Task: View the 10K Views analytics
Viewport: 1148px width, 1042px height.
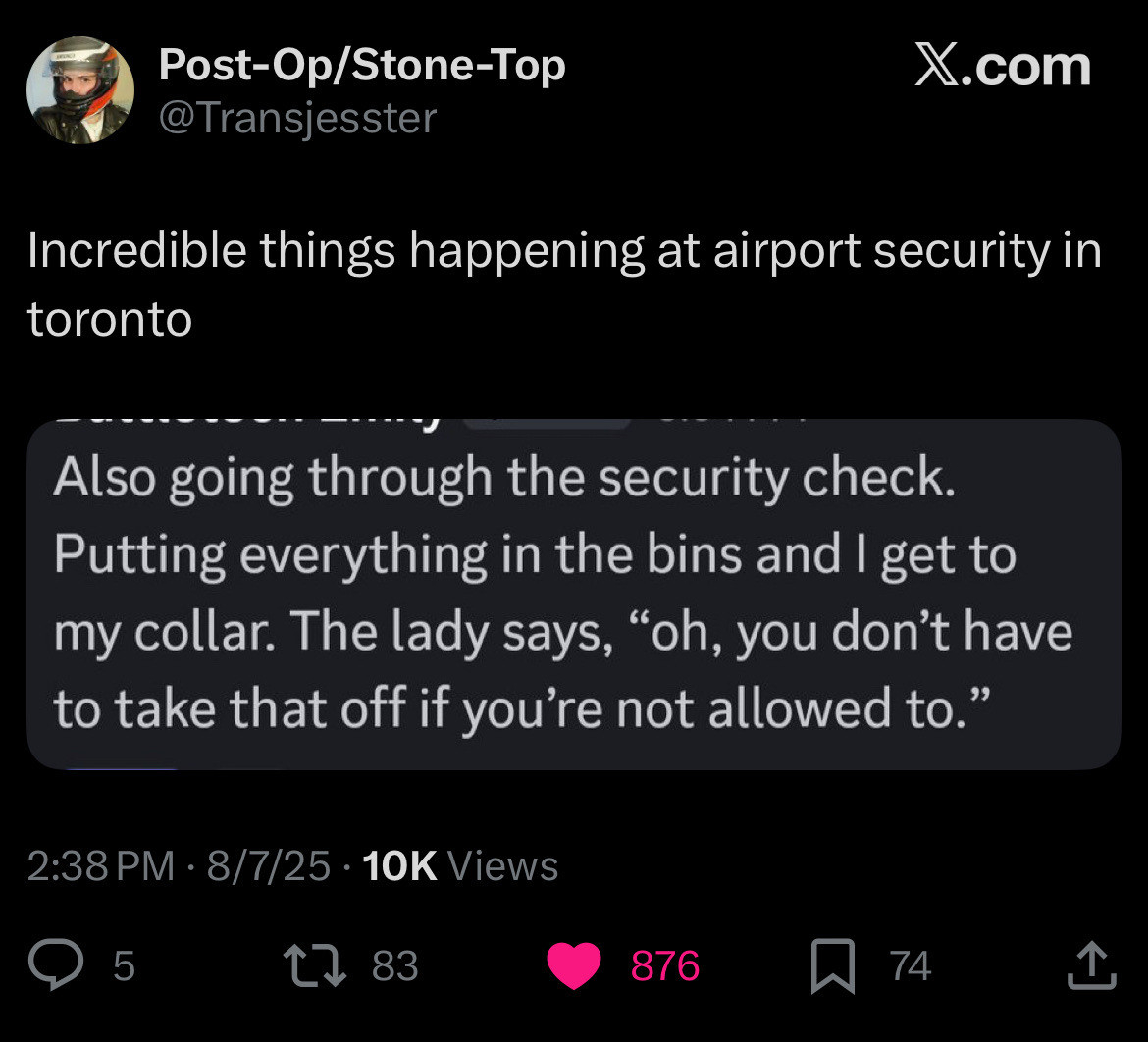Action: [x=460, y=865]
